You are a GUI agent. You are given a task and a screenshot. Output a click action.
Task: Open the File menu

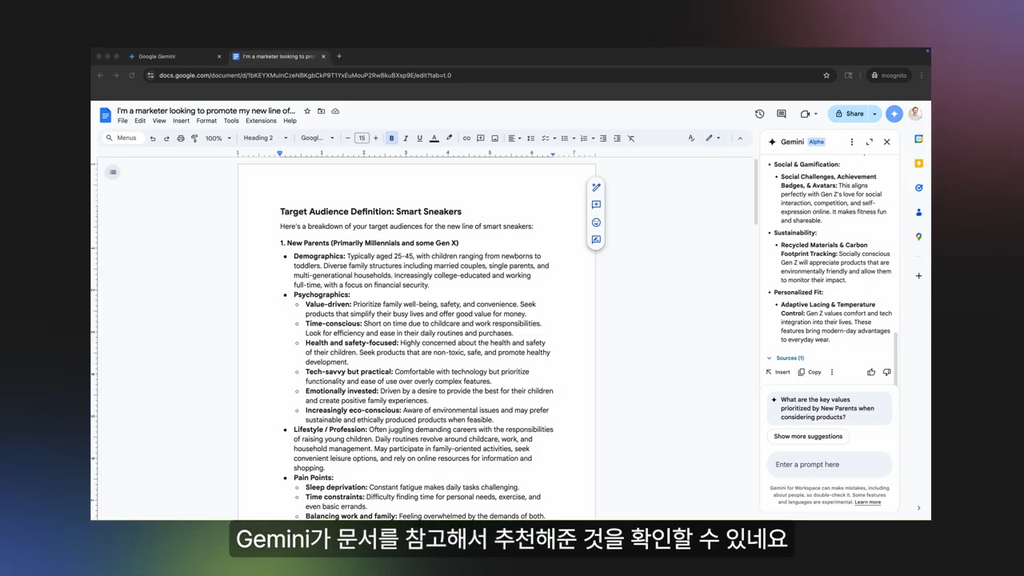coord(122,121)
